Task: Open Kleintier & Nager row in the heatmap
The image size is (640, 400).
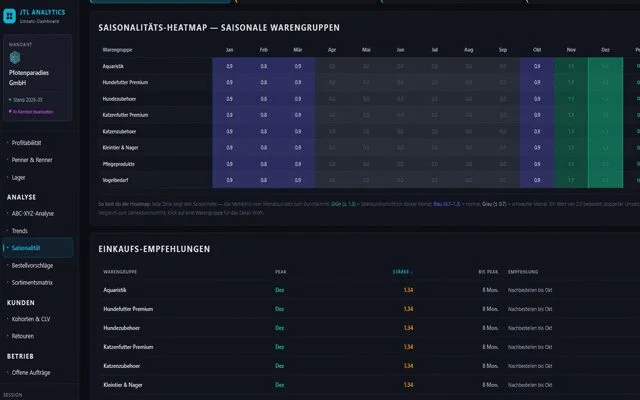Action: pyautogui.click(x=120, y=148)
